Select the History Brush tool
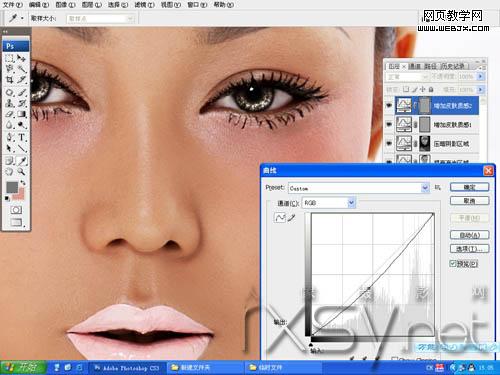 click(22, 103)
